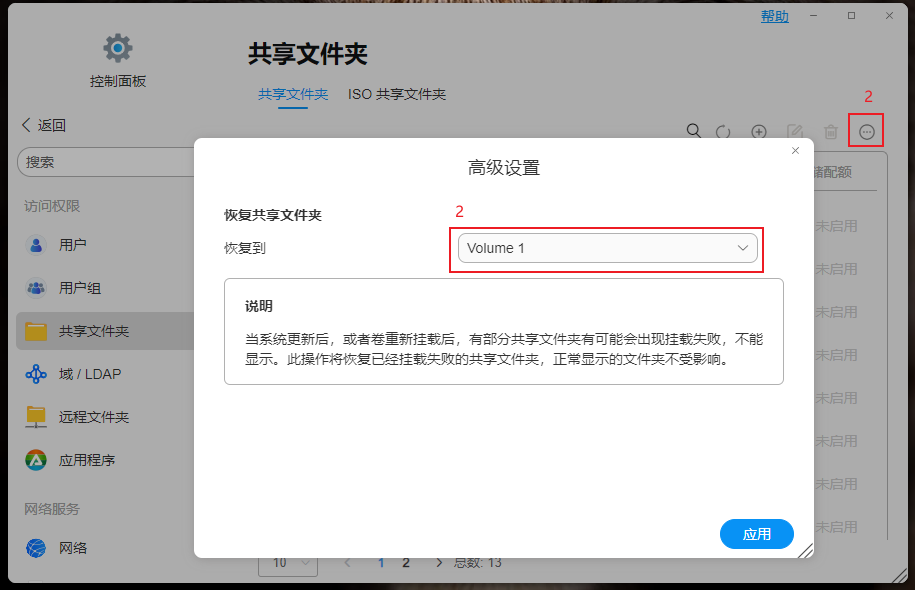Go back using the 返回 button

pyautogui.click(x=44, y=125)
